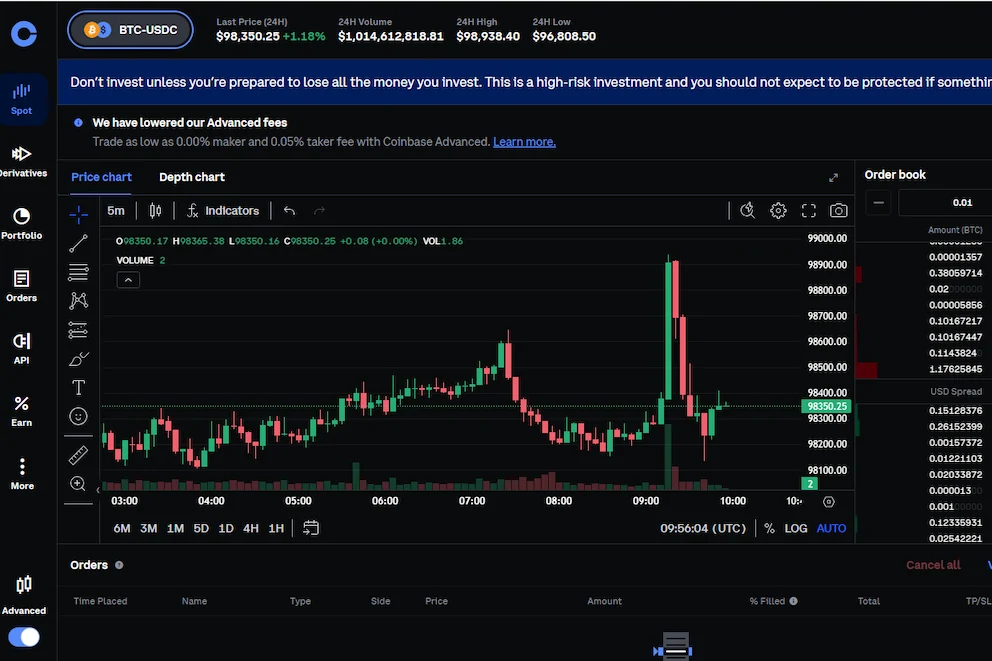This screenshot has width=992, height=661.
Task: Toggle percent scale on chart
Action: (769, 528)
